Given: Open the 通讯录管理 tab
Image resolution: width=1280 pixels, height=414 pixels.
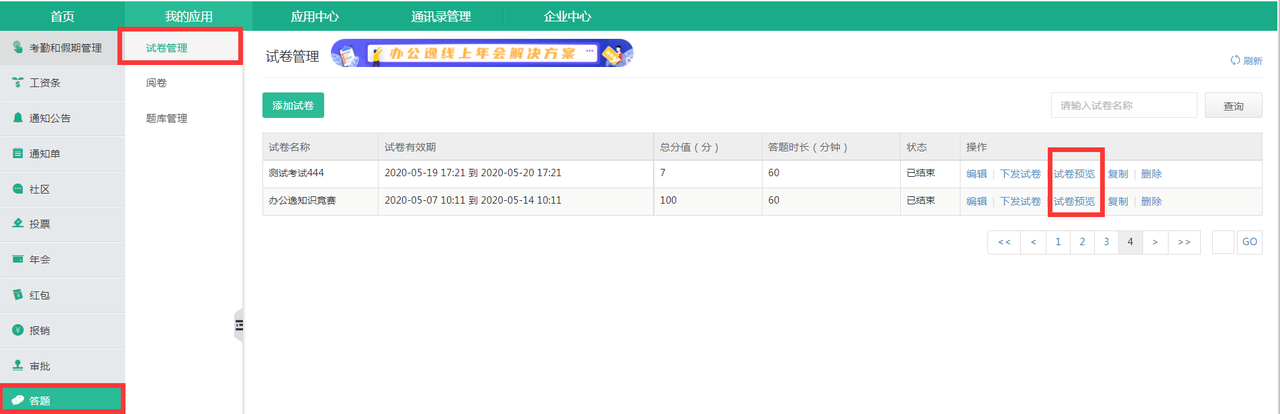Looking at the screenshot, I should click(x=441, y=16).
